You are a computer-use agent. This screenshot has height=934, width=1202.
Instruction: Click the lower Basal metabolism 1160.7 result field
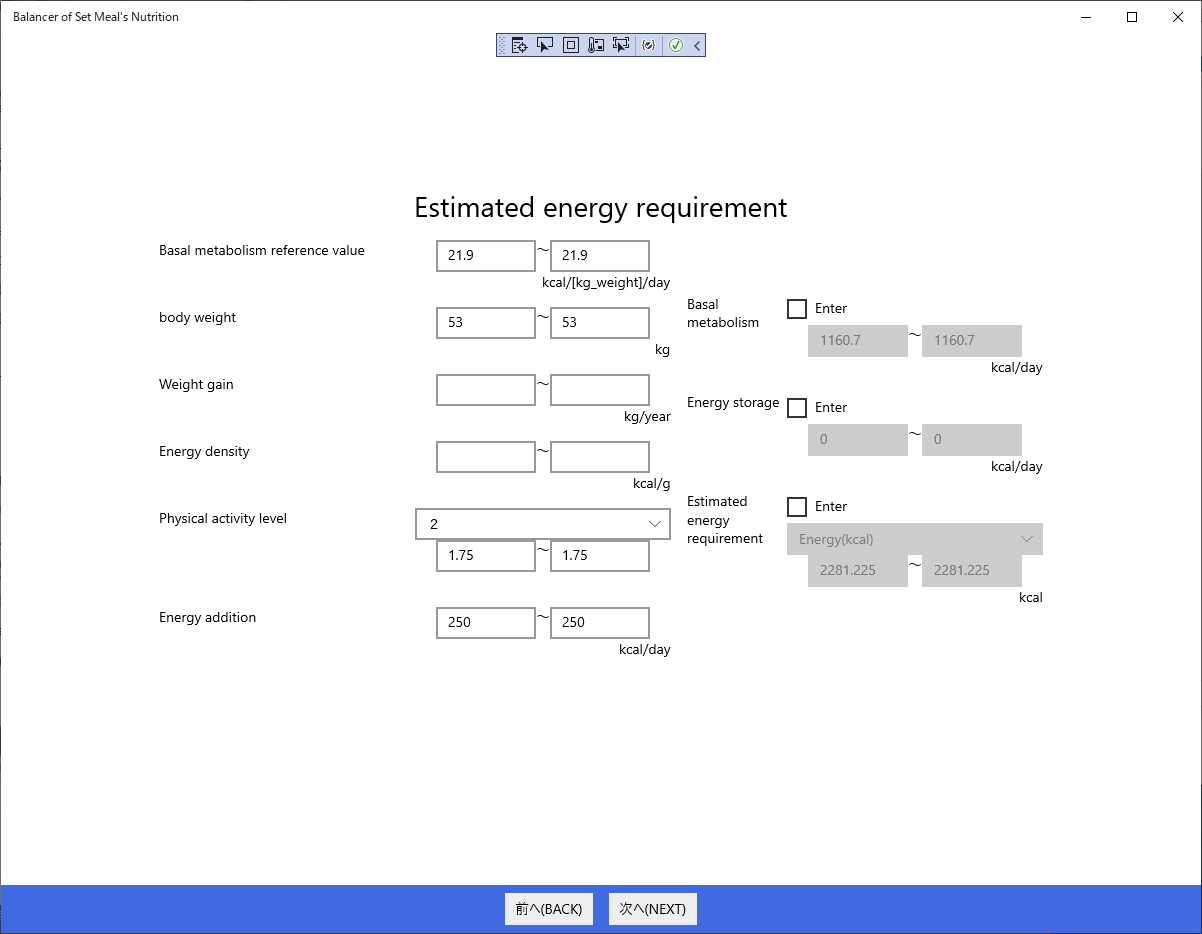(858, 341)
